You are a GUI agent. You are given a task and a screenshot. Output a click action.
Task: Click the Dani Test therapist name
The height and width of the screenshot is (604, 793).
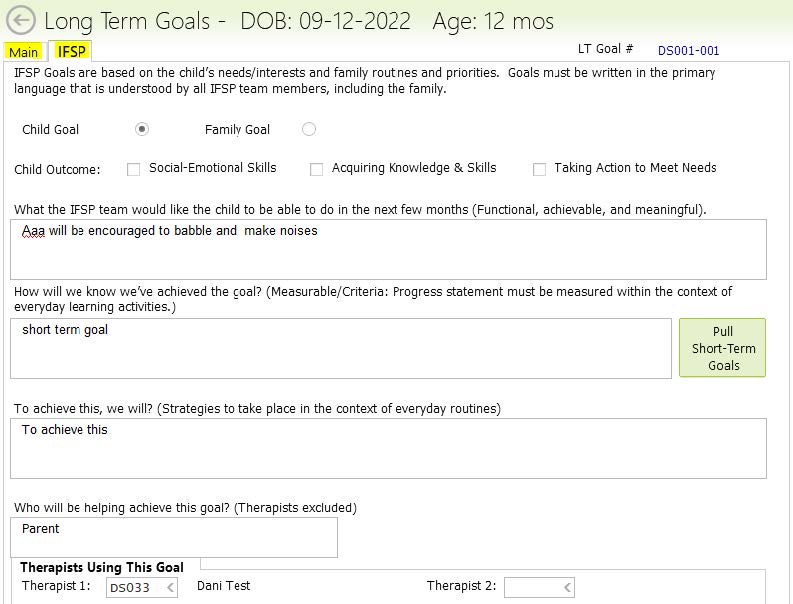[x=224, y=586]
